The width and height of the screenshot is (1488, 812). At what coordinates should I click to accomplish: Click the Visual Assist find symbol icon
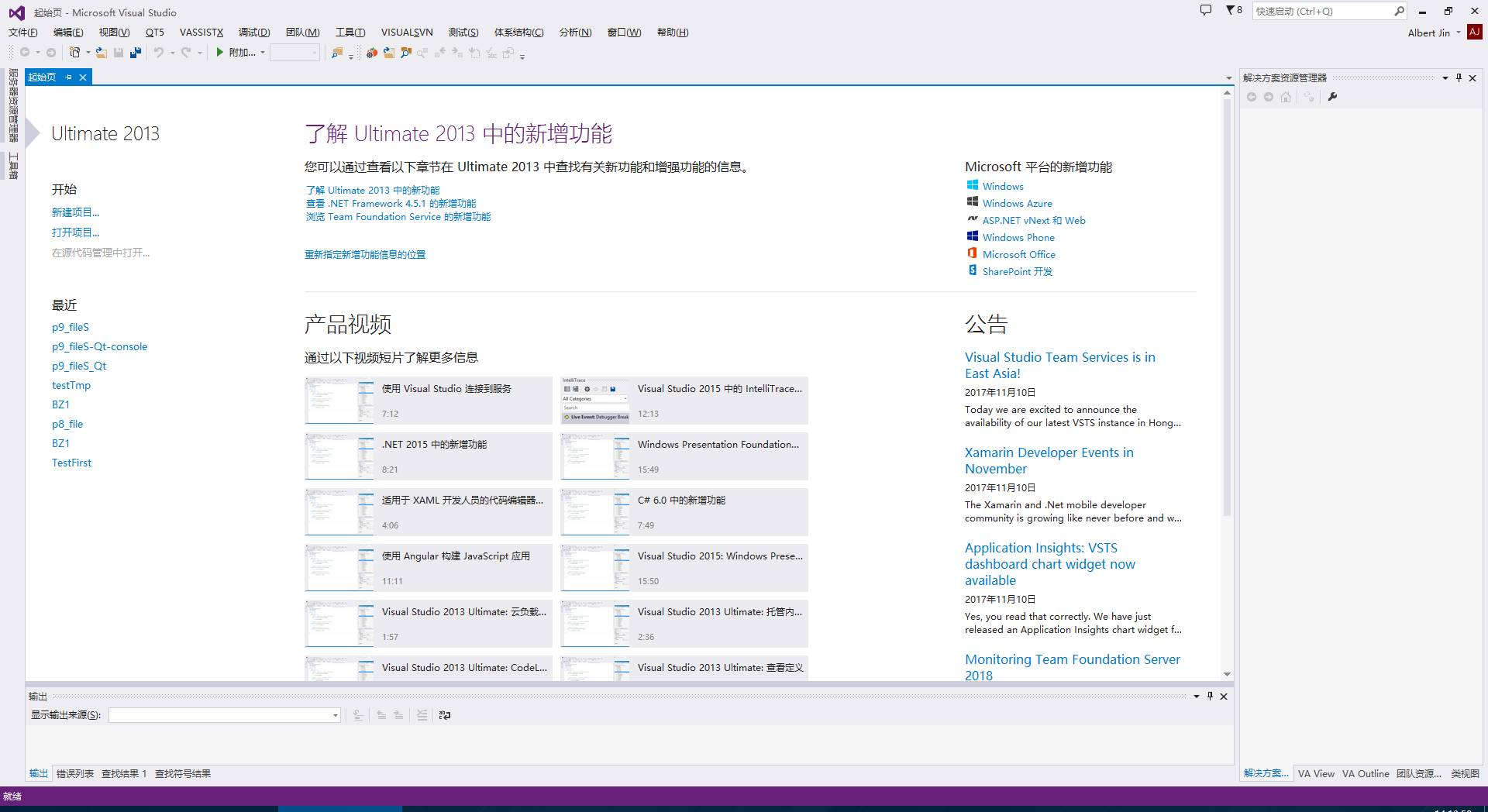[x=406, y=53]
